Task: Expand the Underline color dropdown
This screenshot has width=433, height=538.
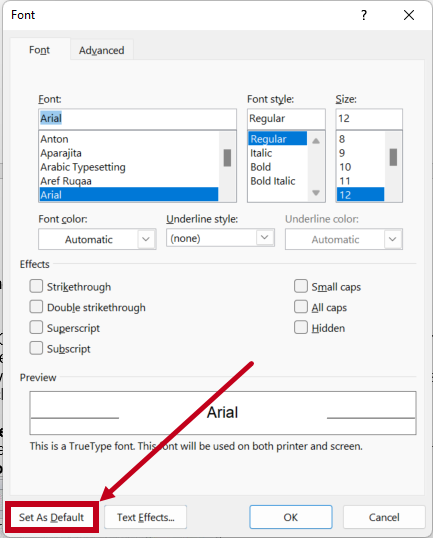Action: pyautogui.click(x=393, y=239)
